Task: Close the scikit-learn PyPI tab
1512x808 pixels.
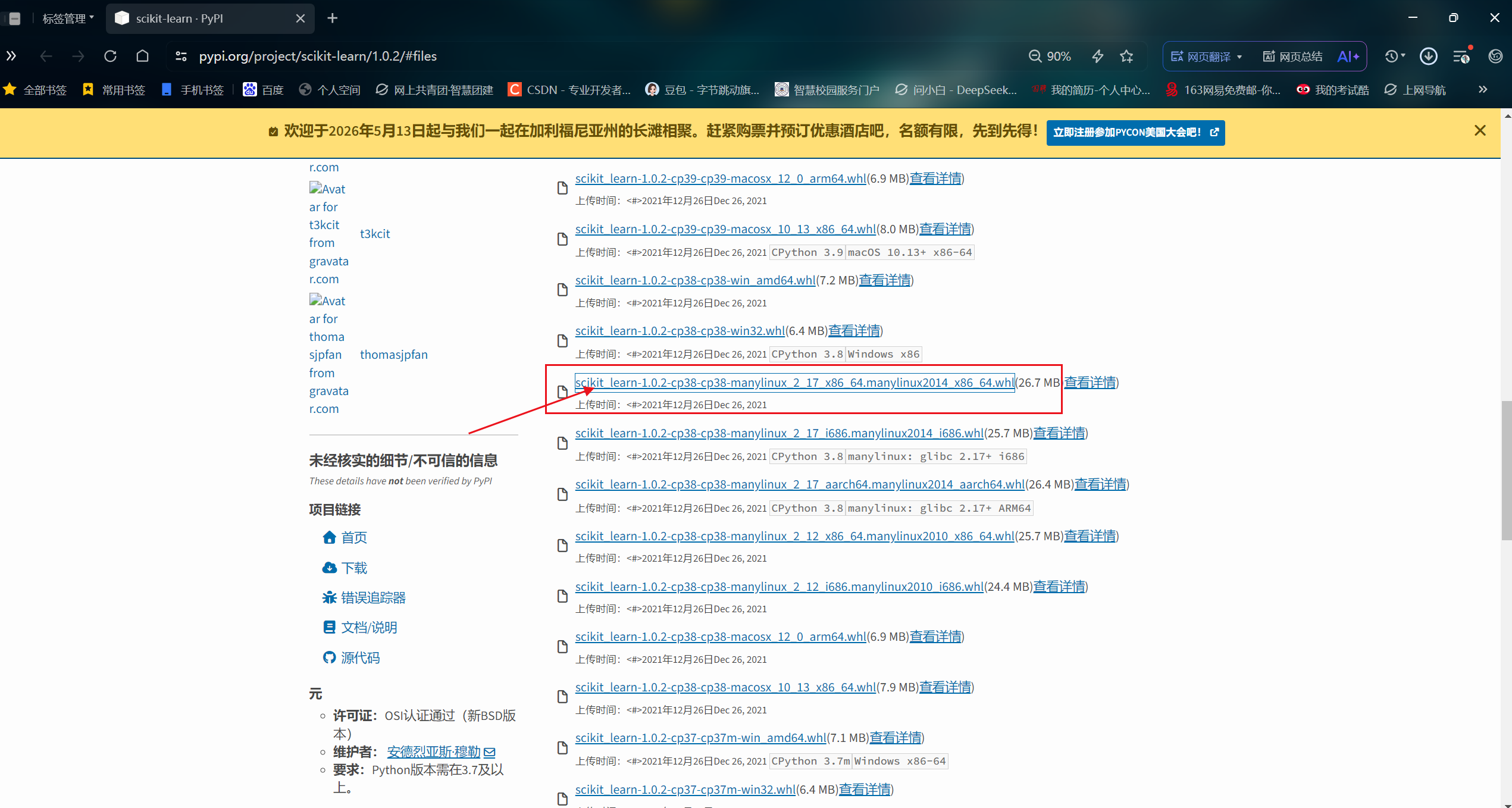Action: 300,18
